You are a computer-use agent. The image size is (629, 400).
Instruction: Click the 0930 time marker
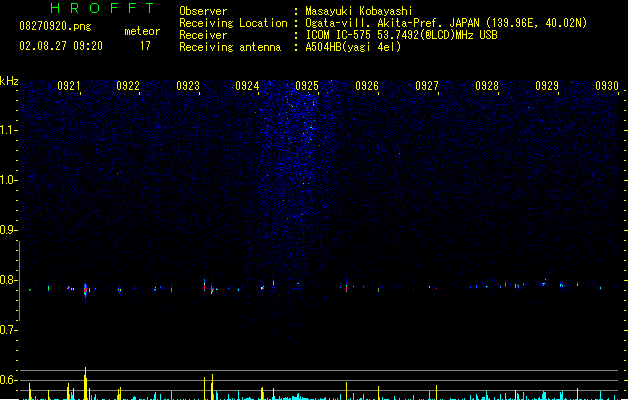pyautogui.click(x=607, y=86)
